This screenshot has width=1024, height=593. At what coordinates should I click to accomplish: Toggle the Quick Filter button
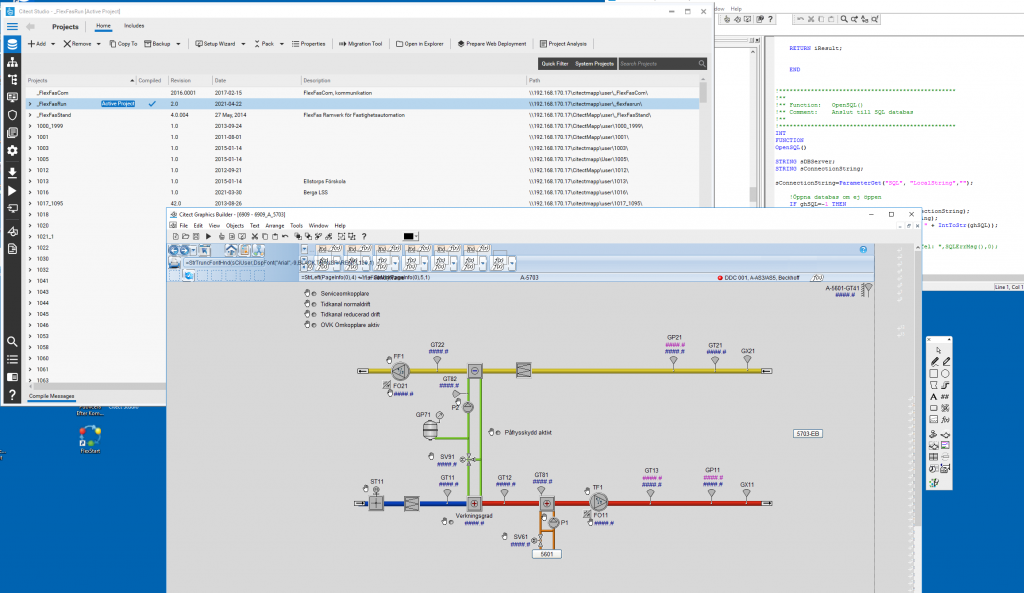(x=554, y=63)
